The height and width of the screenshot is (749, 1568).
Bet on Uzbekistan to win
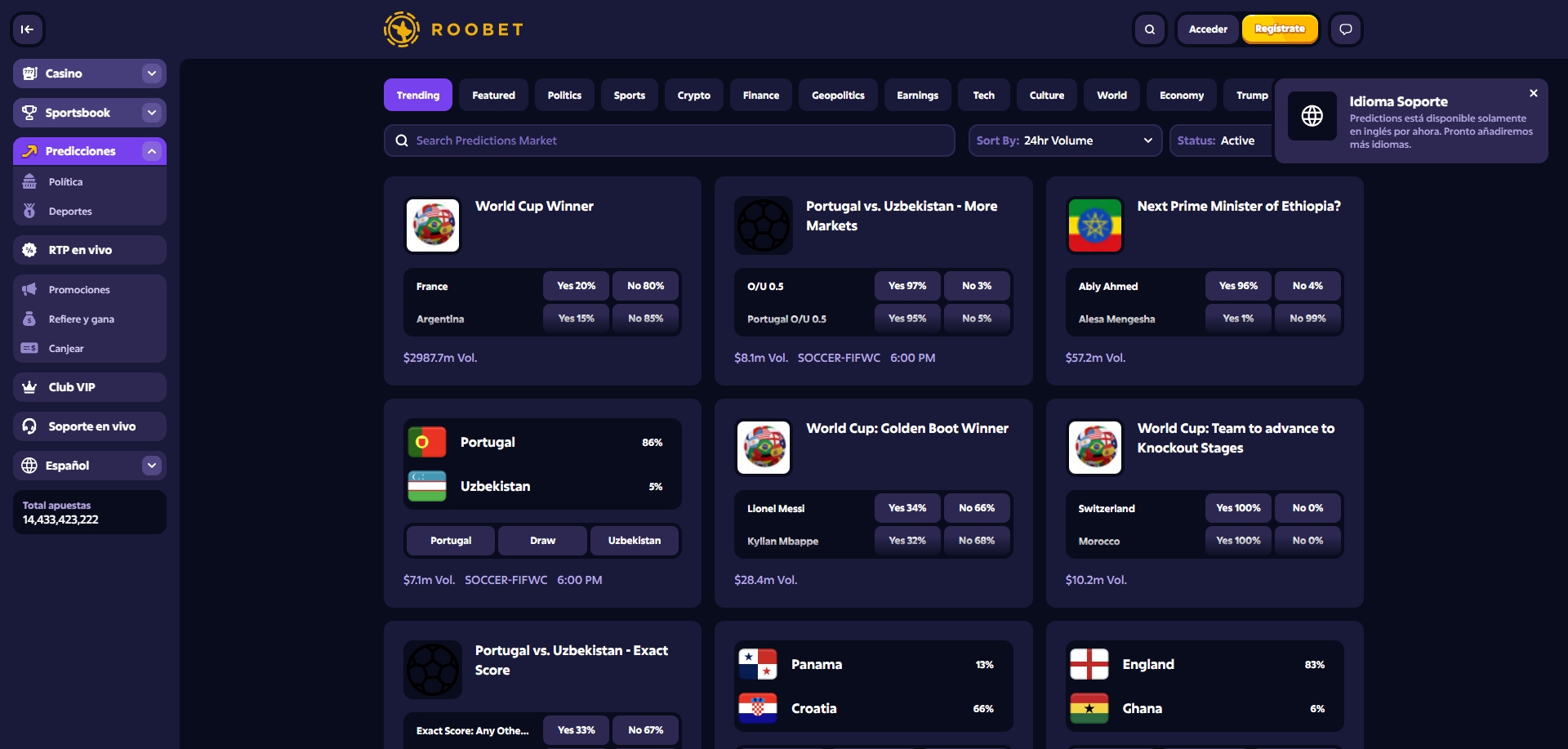(635, 541)
